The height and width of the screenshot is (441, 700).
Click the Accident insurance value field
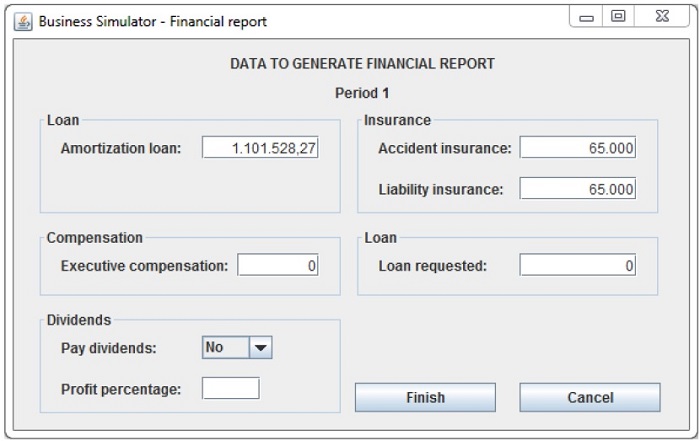pos(578,148)
